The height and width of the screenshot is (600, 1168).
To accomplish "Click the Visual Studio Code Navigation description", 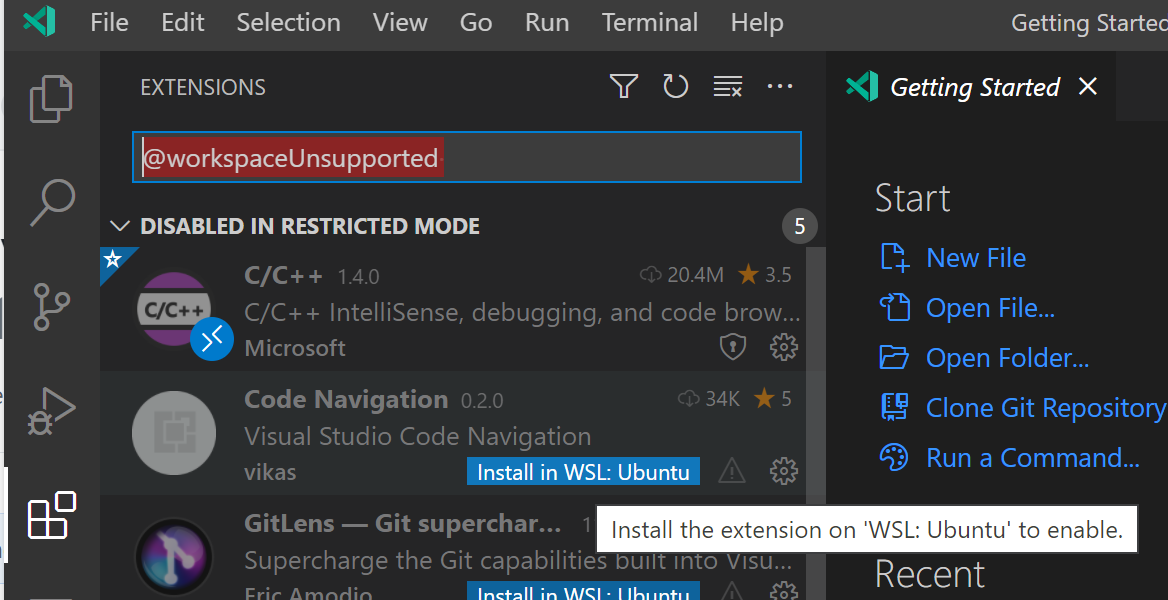I will pyautogui.click(x=418, y=436).
